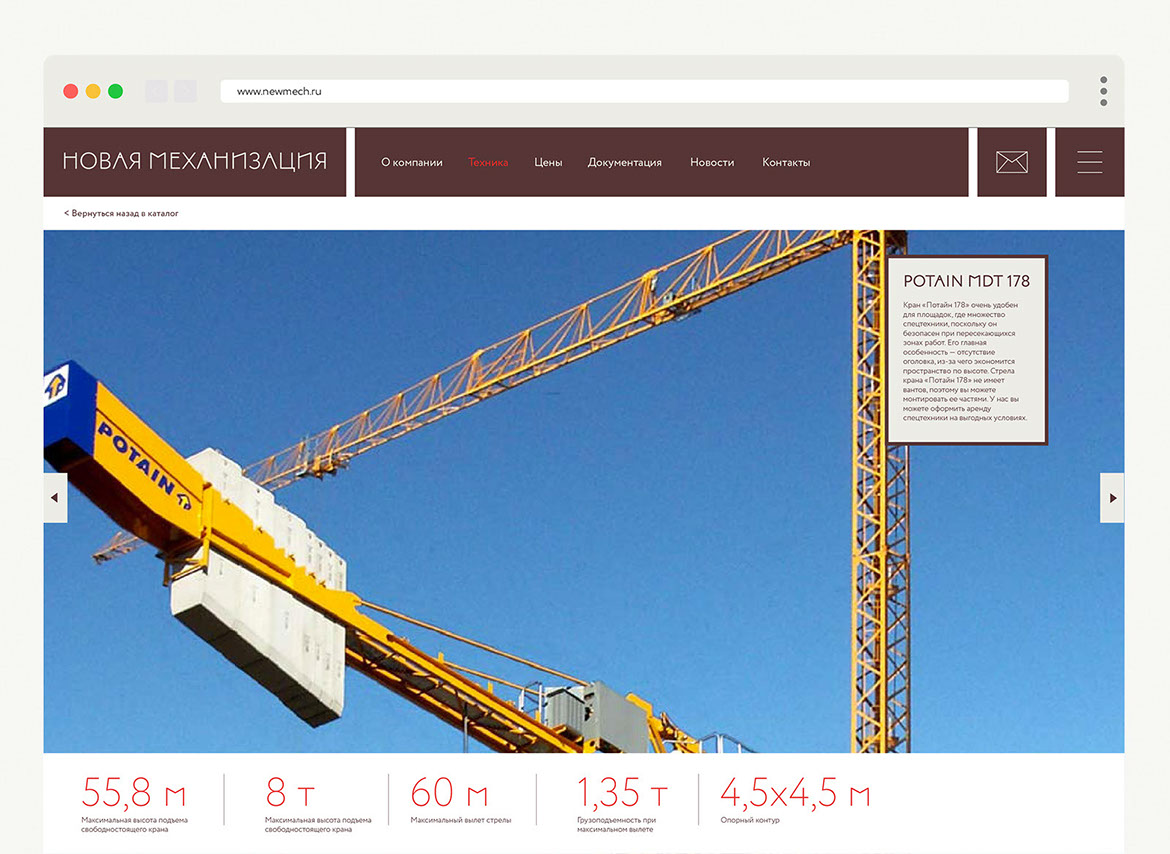Focus the www.newmech.ru address bar
The height and width of the screenshot is (854, 1170).
645,91
